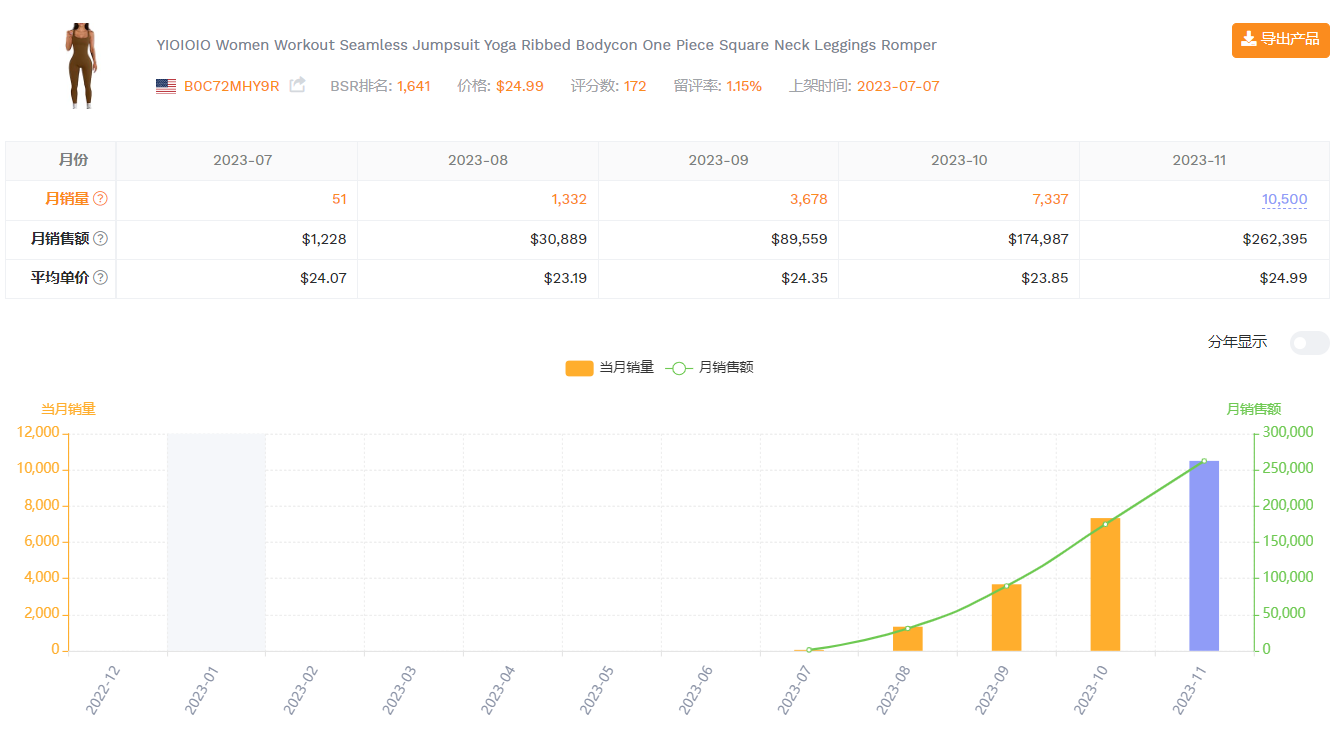This screenshot has height=739, width=1340.
Task: Click the help icon next to 平均单价
Action: click(x=100, y=278)
